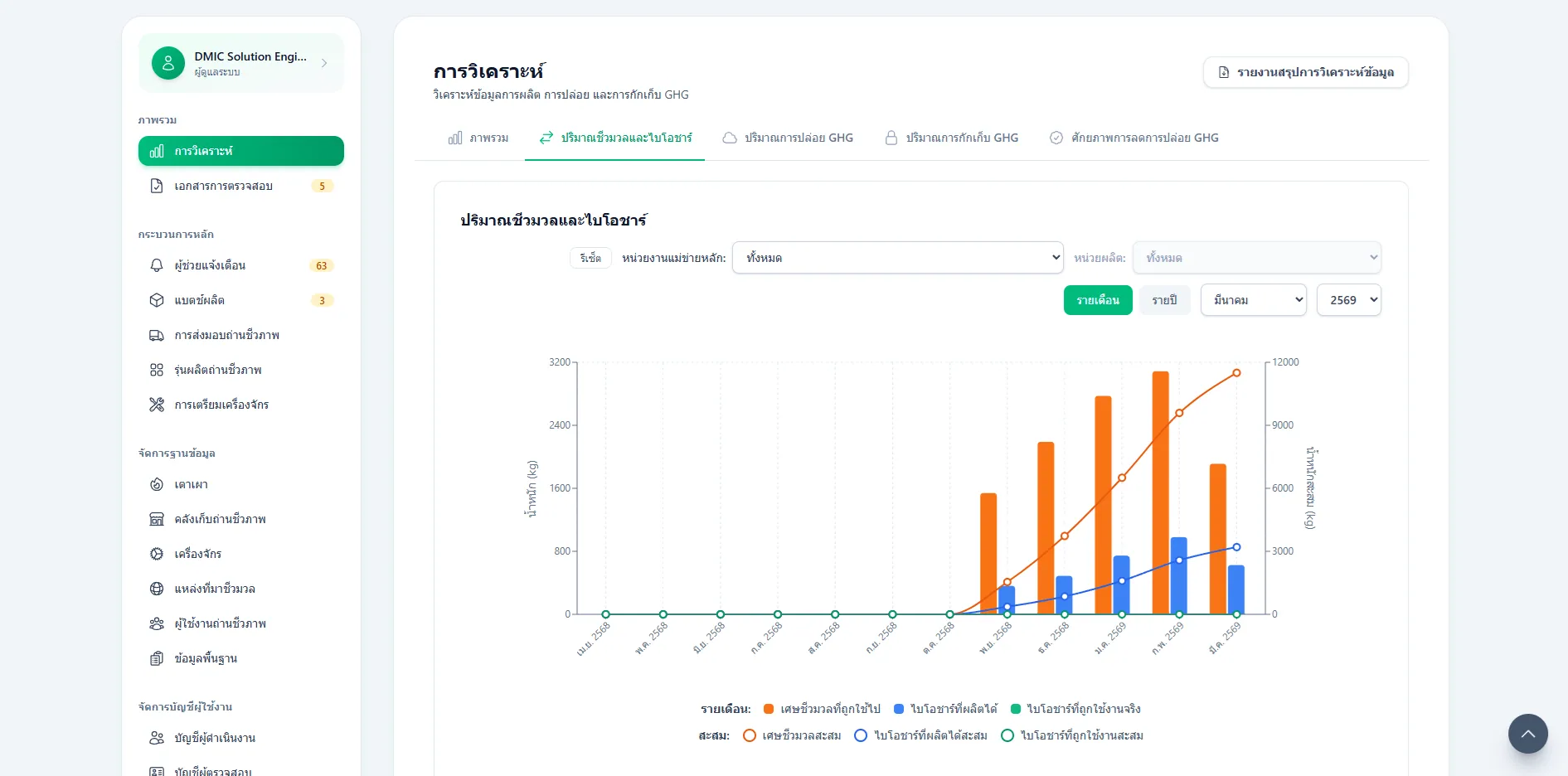
Task: Toggle เศษชีวมวลที่ถูกใช้ไป legend series
Action: (822, 709)
